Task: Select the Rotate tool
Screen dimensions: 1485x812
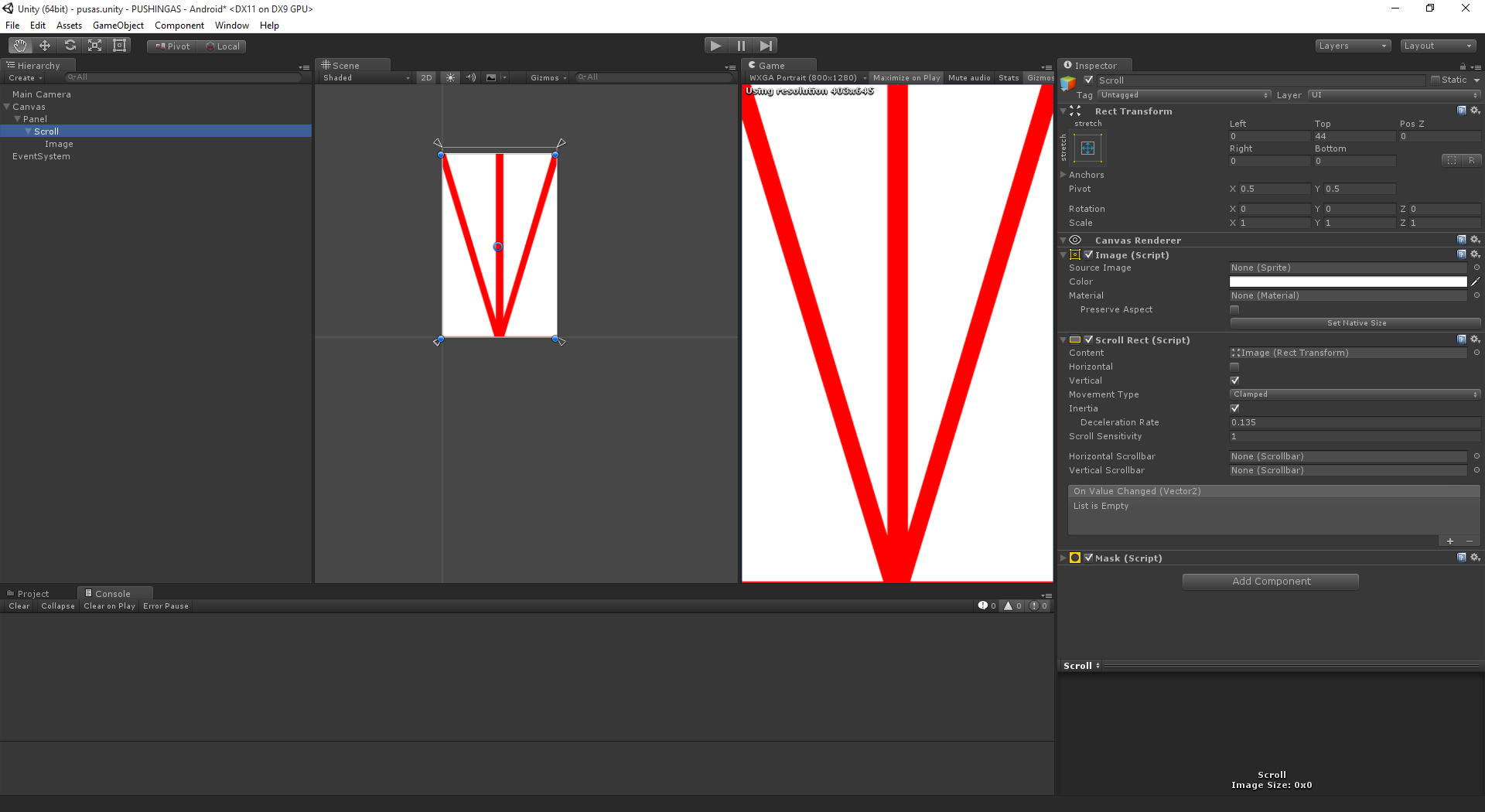Action: tap(70, 46)
